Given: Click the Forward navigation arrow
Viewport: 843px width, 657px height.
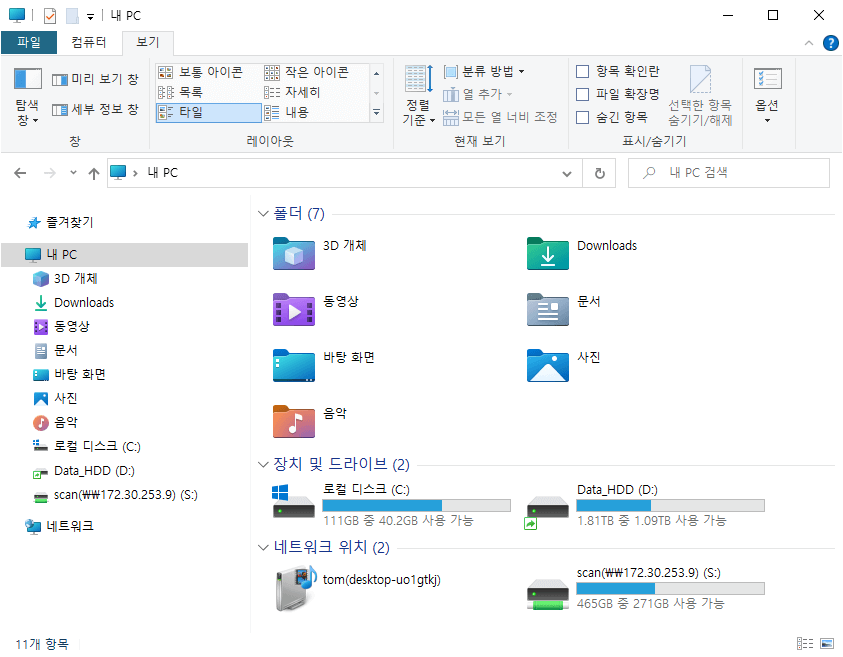Looking at the screenshot, I should (49, 173).
